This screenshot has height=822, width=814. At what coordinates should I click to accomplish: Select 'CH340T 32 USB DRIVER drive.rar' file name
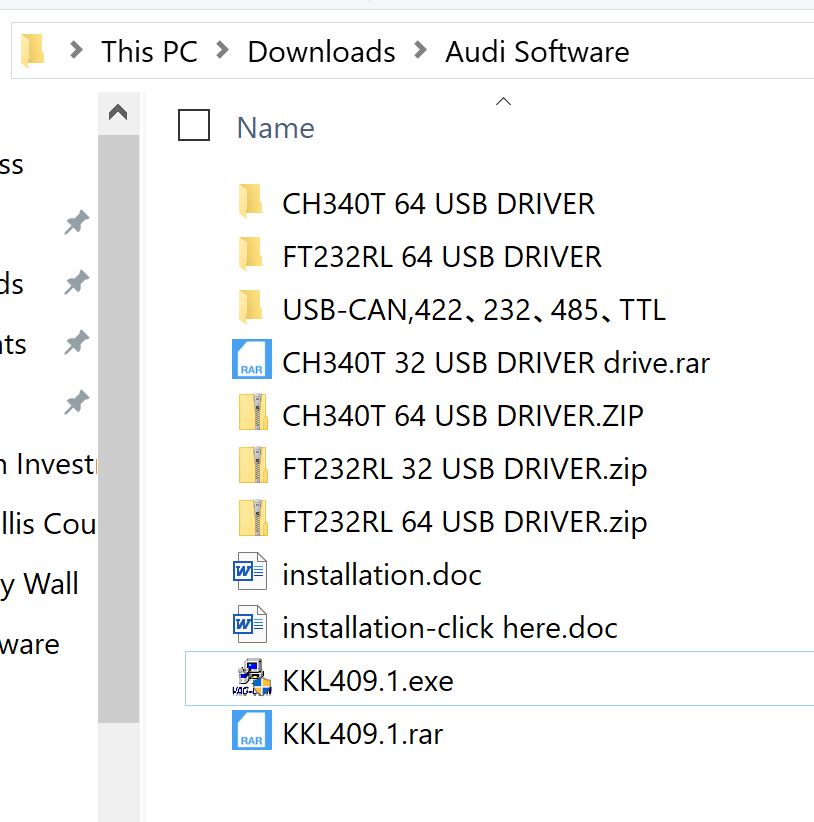coord(496,362)
